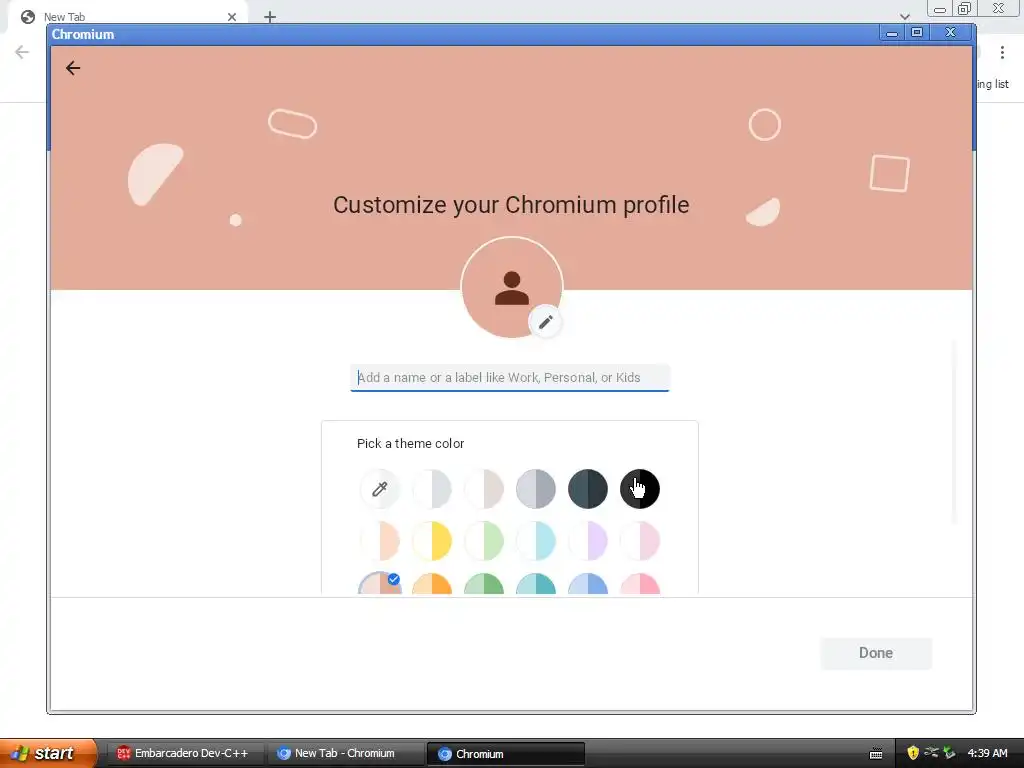Minimize the Chromium profile dialog
The height and width of the screenshot is (768, 1024).
coord(891,33)
